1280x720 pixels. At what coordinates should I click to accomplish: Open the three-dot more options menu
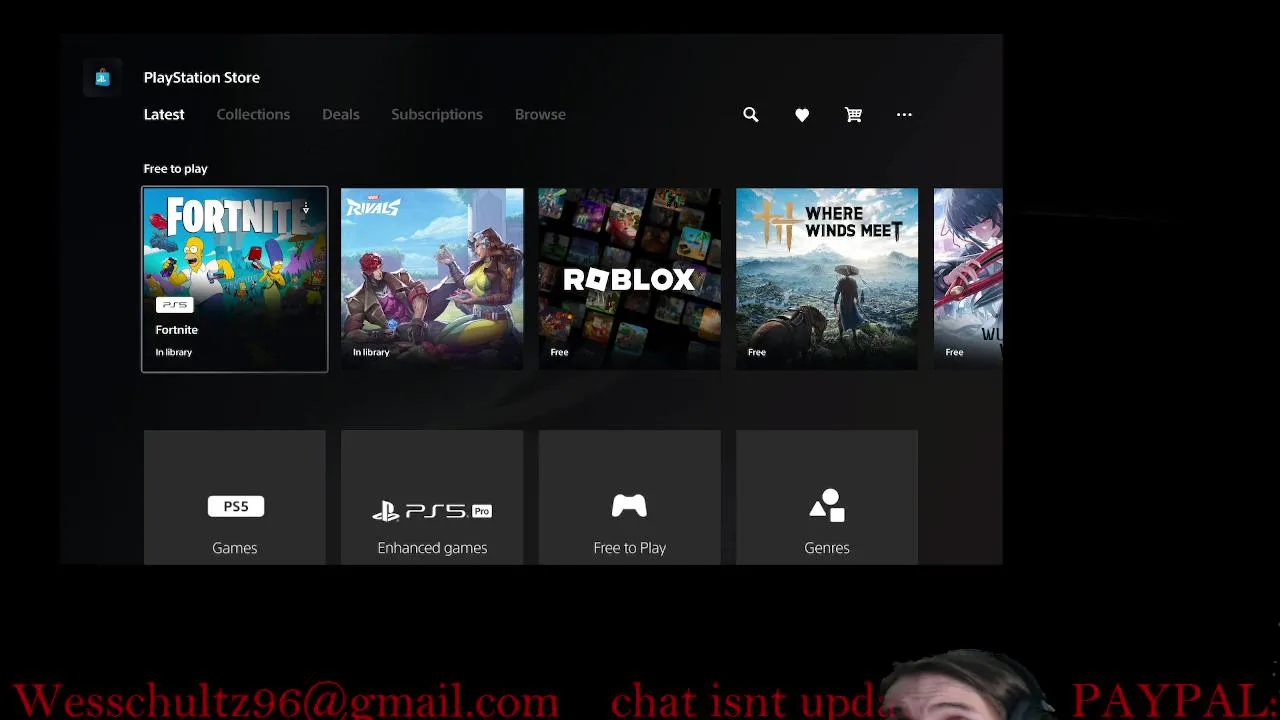coord(904,115)
